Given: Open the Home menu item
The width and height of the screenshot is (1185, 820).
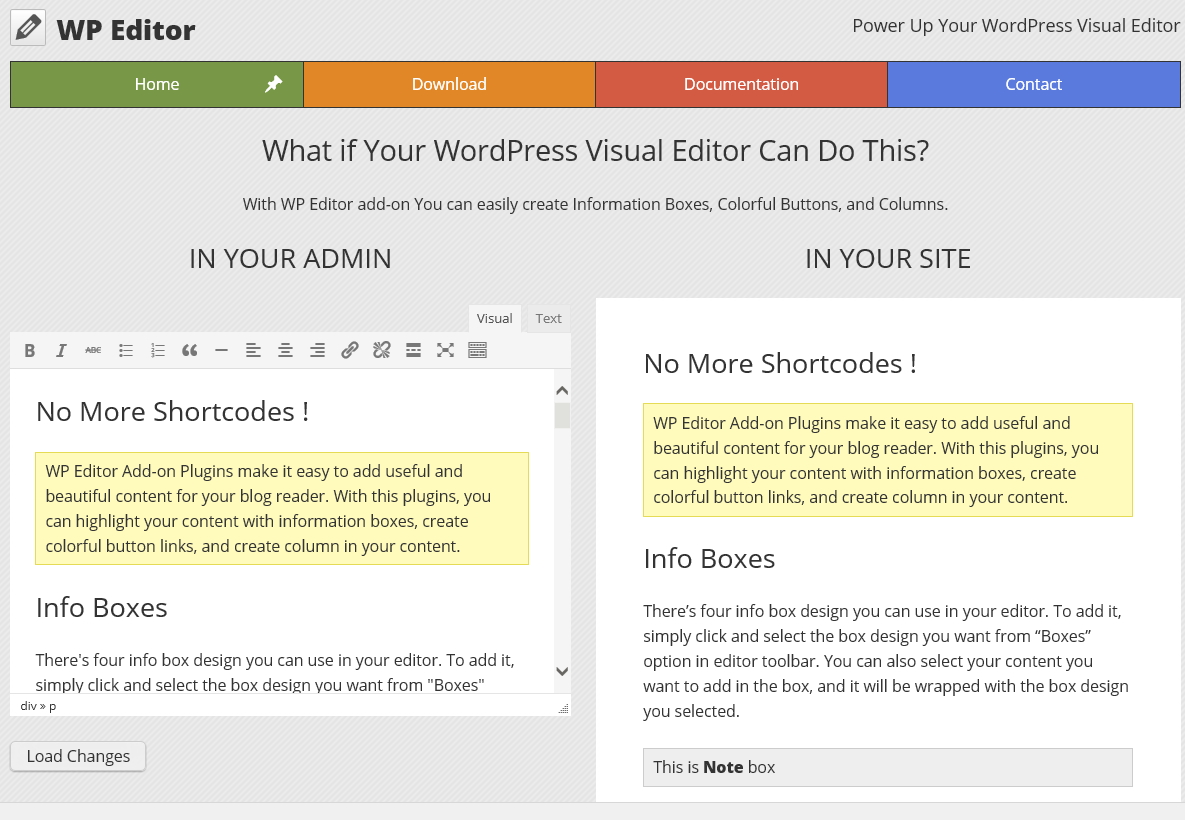Looking at the screenshot, I should coord(157,85).
